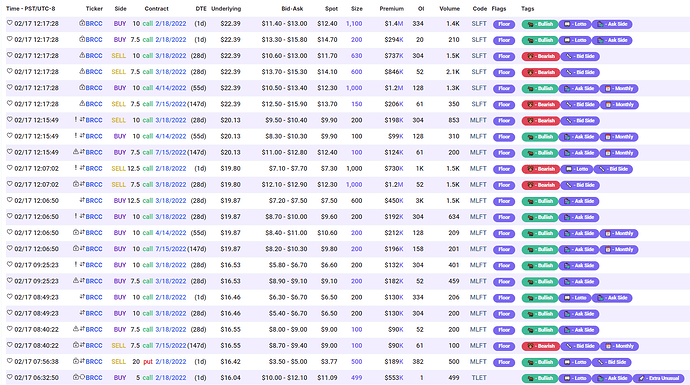Click Monthly tag on 08:40:22 SELL row

pyautogui.click(x=619, y=346)
